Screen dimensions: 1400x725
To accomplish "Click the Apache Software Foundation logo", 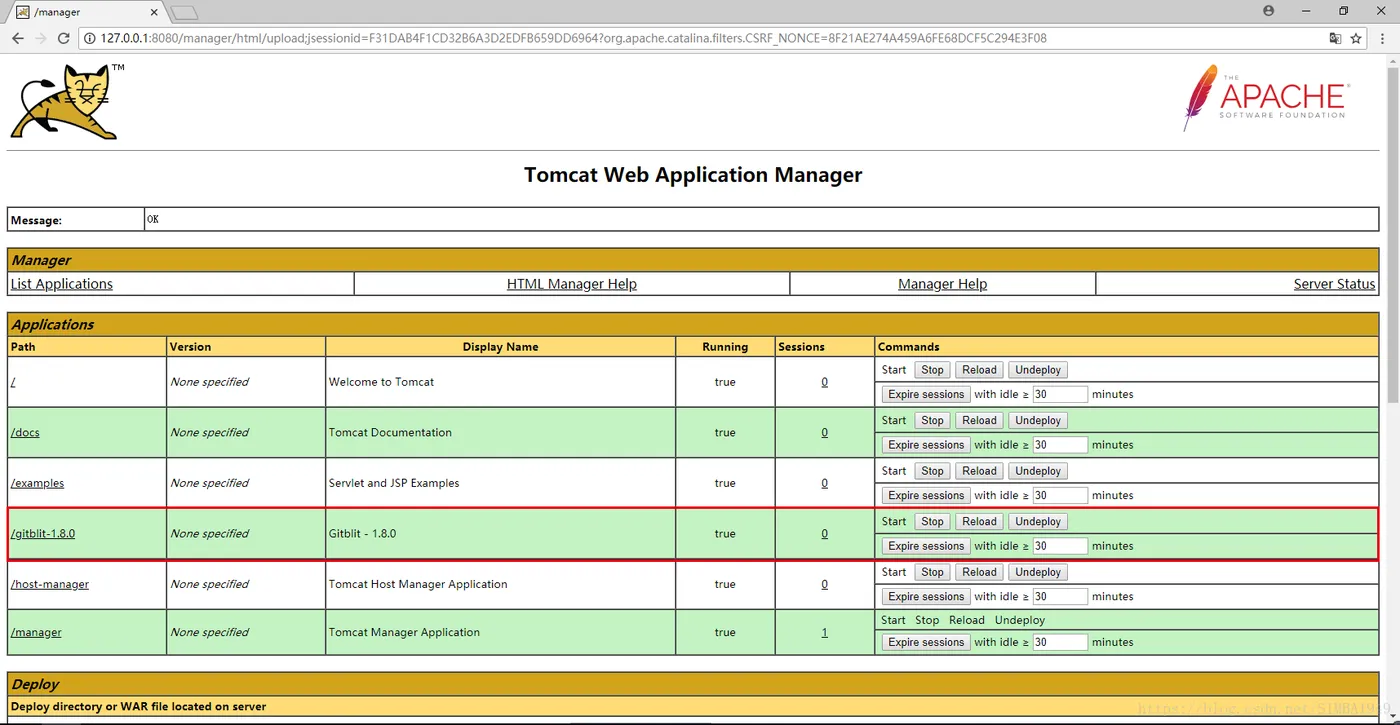I will click(1266, 98).
